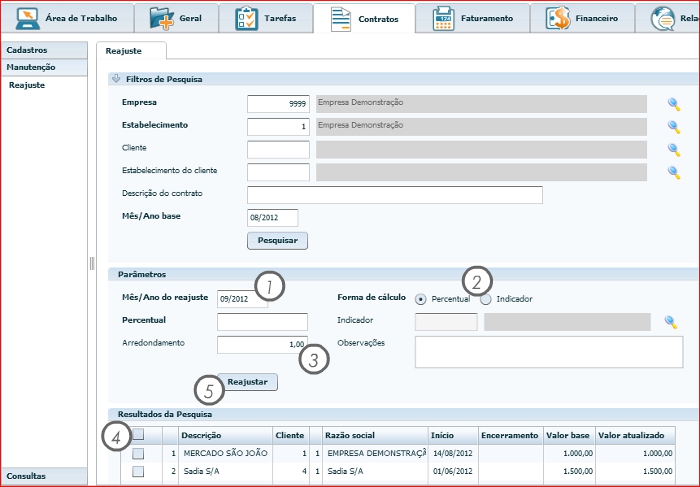Click the Faturamento calculator icon
Image resolution: width=700 pixels, height=487 pixels.
443,19
